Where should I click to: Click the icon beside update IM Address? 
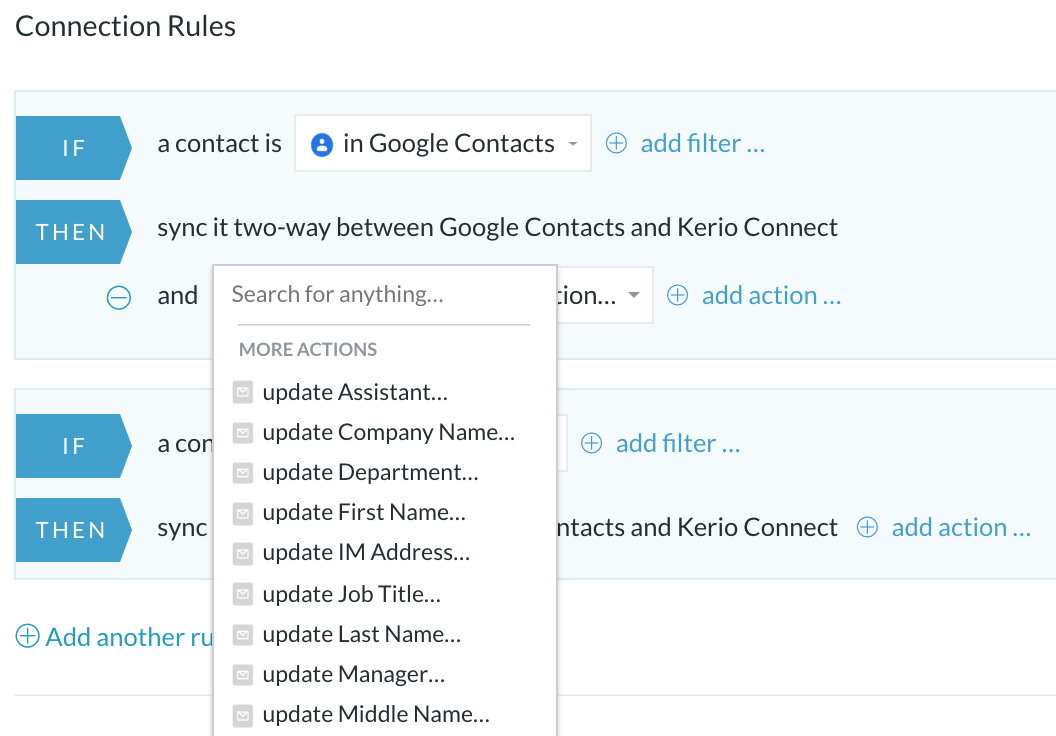pyautogui.click(x=243, y=554)
